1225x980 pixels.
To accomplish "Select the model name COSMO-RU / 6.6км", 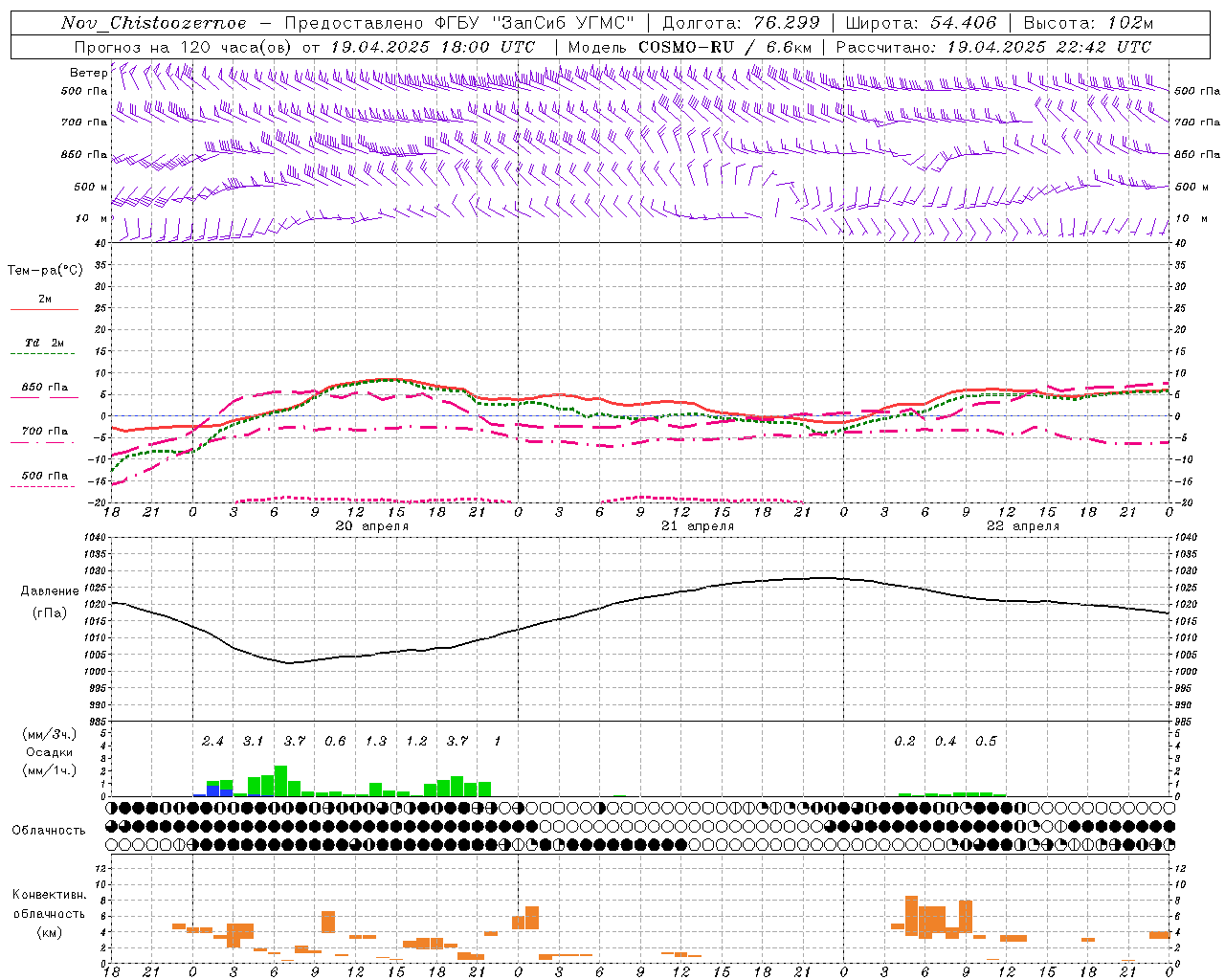I will [725, 47].
